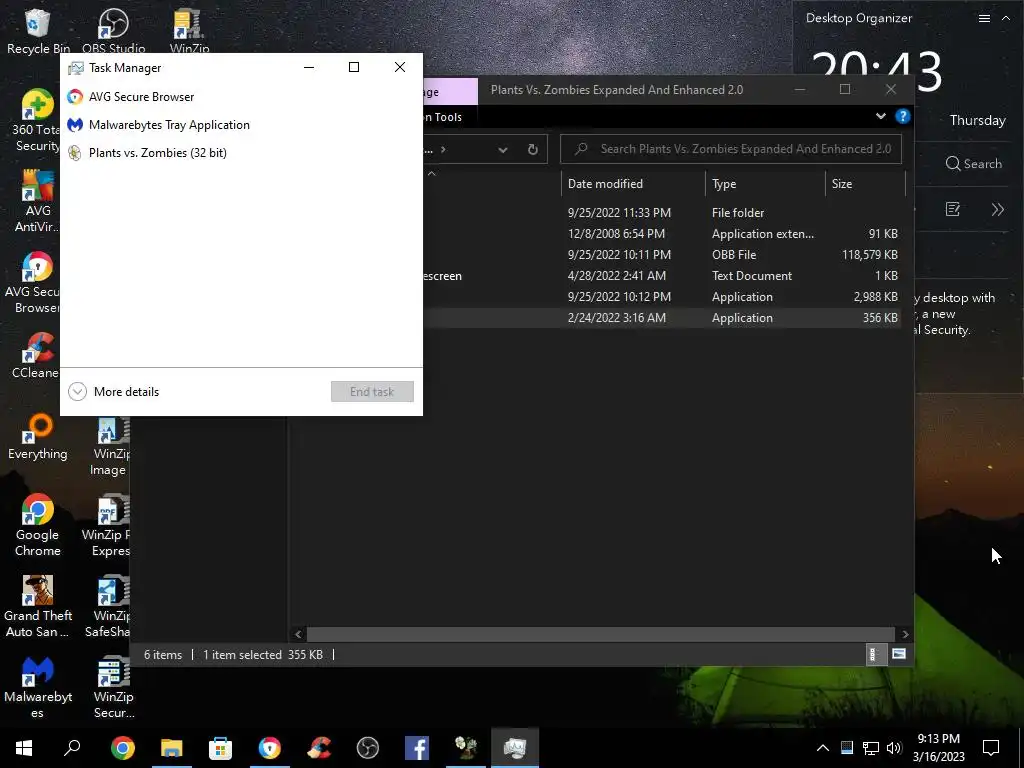This screenshot has height=768, width=1024.
Task: Switch to large icons view in File Explorer
Action: pos(899,654)
